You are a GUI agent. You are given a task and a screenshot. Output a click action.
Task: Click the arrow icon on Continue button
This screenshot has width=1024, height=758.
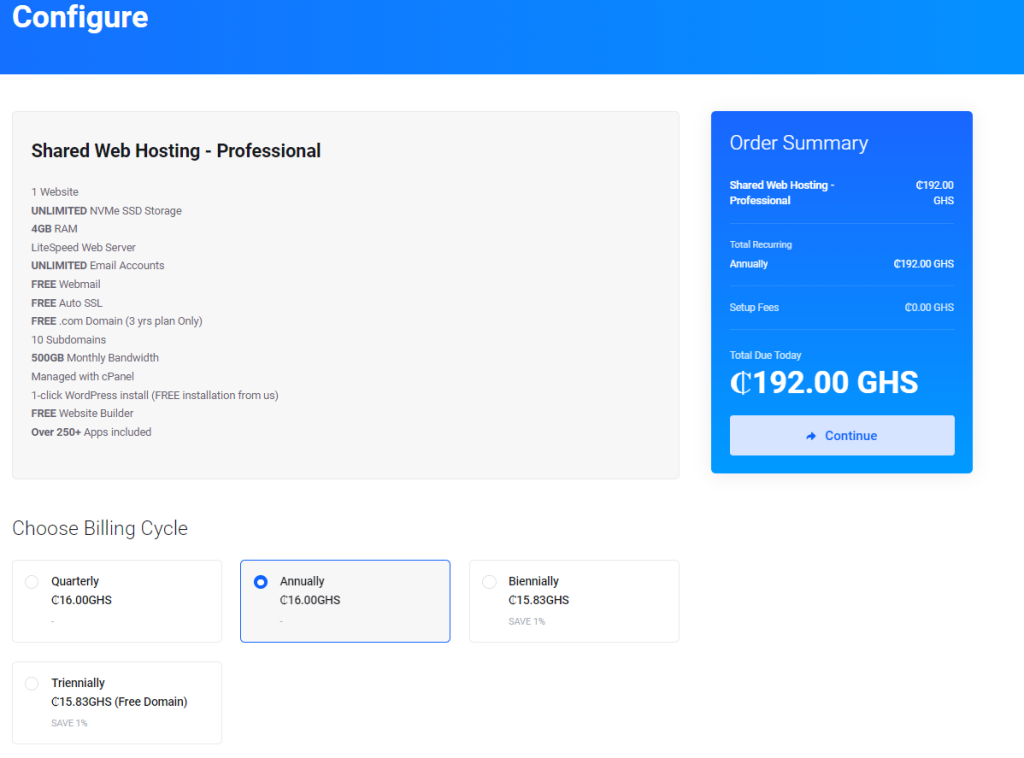(x=811, y=436)
